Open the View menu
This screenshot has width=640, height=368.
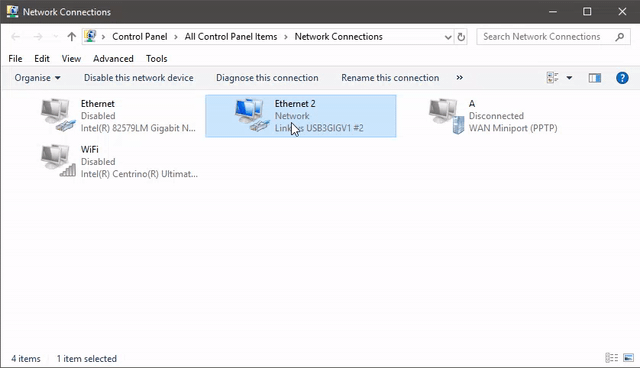71,59
